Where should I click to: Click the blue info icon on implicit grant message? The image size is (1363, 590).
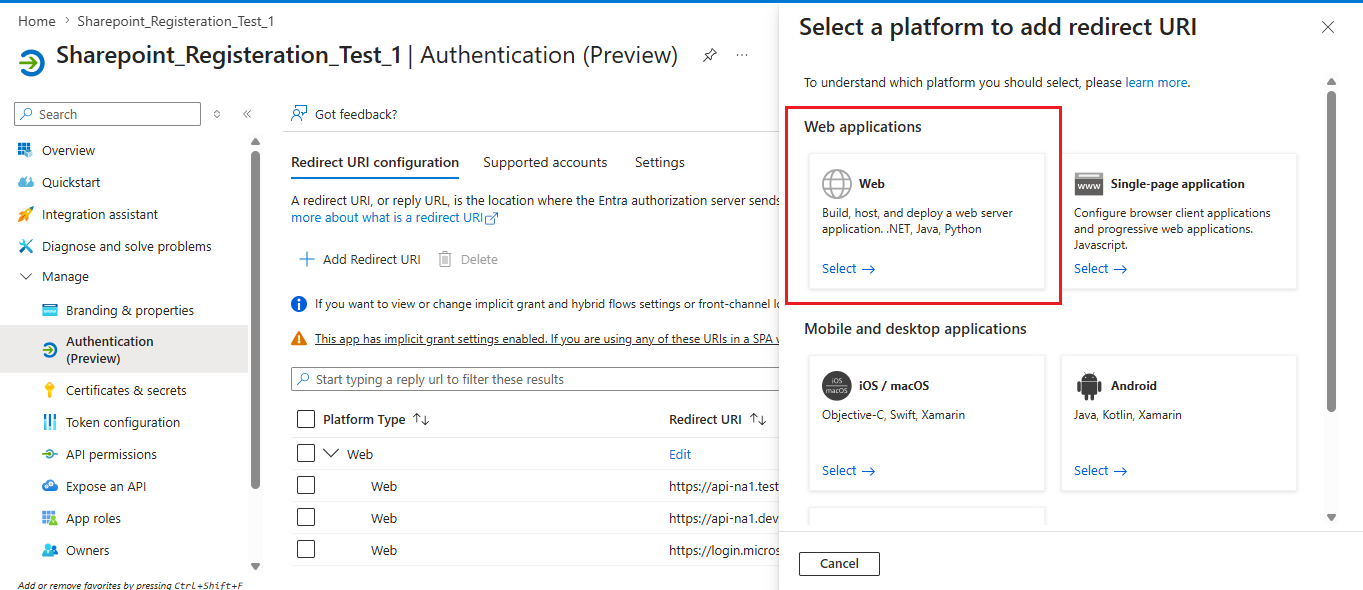pyautogui.click(x=299, y=304)
